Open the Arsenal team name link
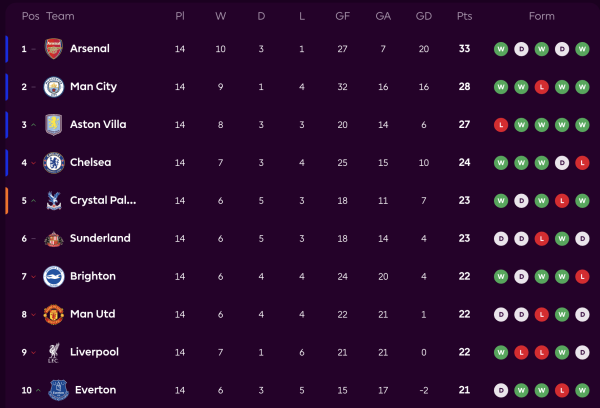This screenshot has width=600, height=408. (90, 48)
